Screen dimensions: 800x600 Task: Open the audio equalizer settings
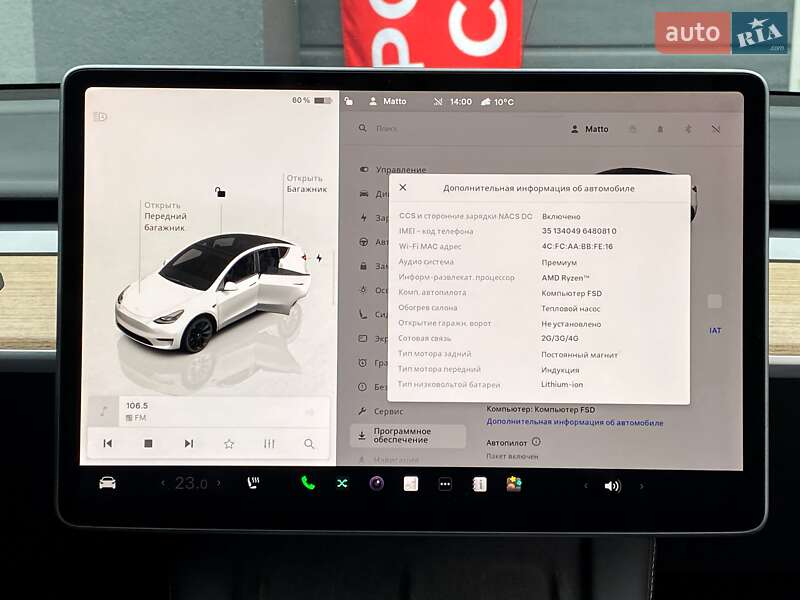pos(269,443)
